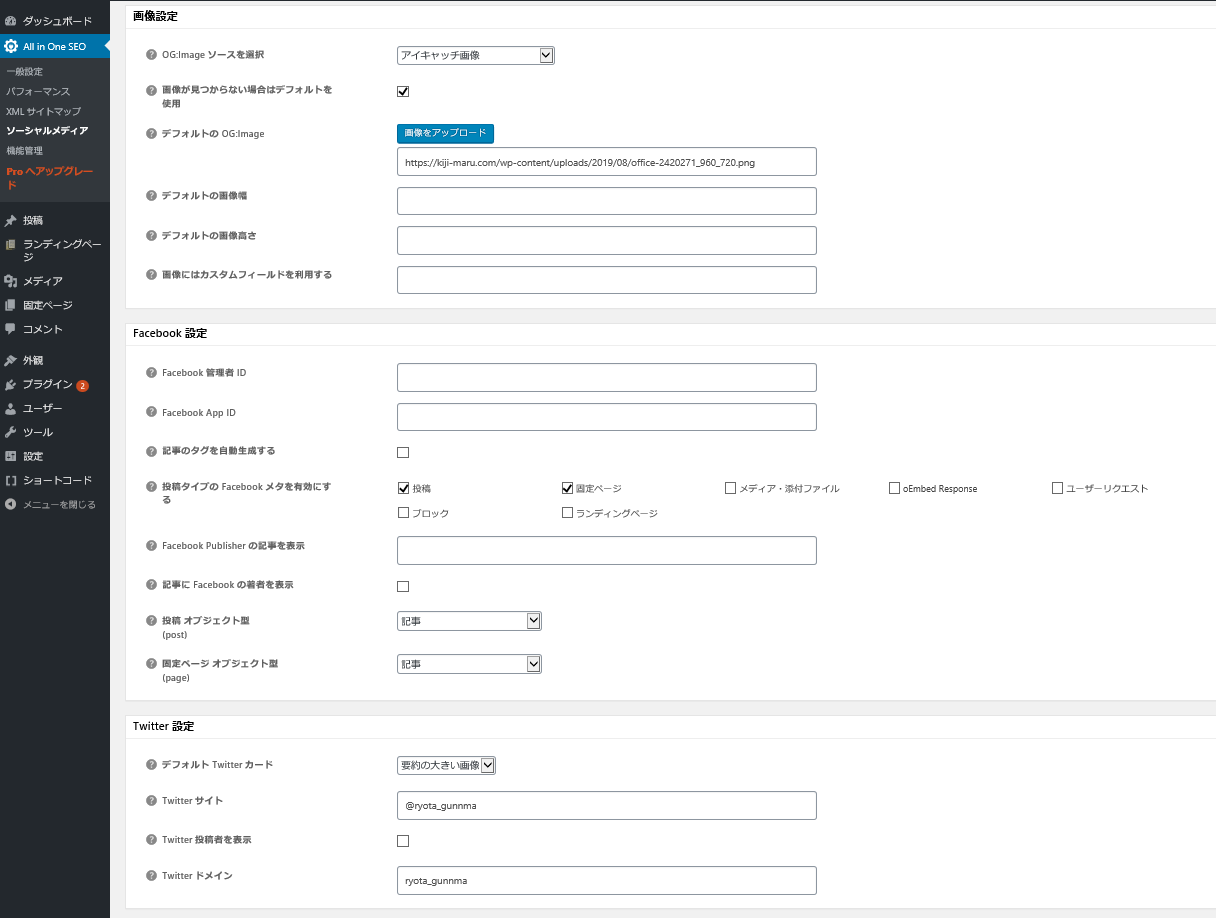This screenshot has width=1216, height=918.
Task: Check the ランディングページ post type checkbox
Action: point(567,513)
